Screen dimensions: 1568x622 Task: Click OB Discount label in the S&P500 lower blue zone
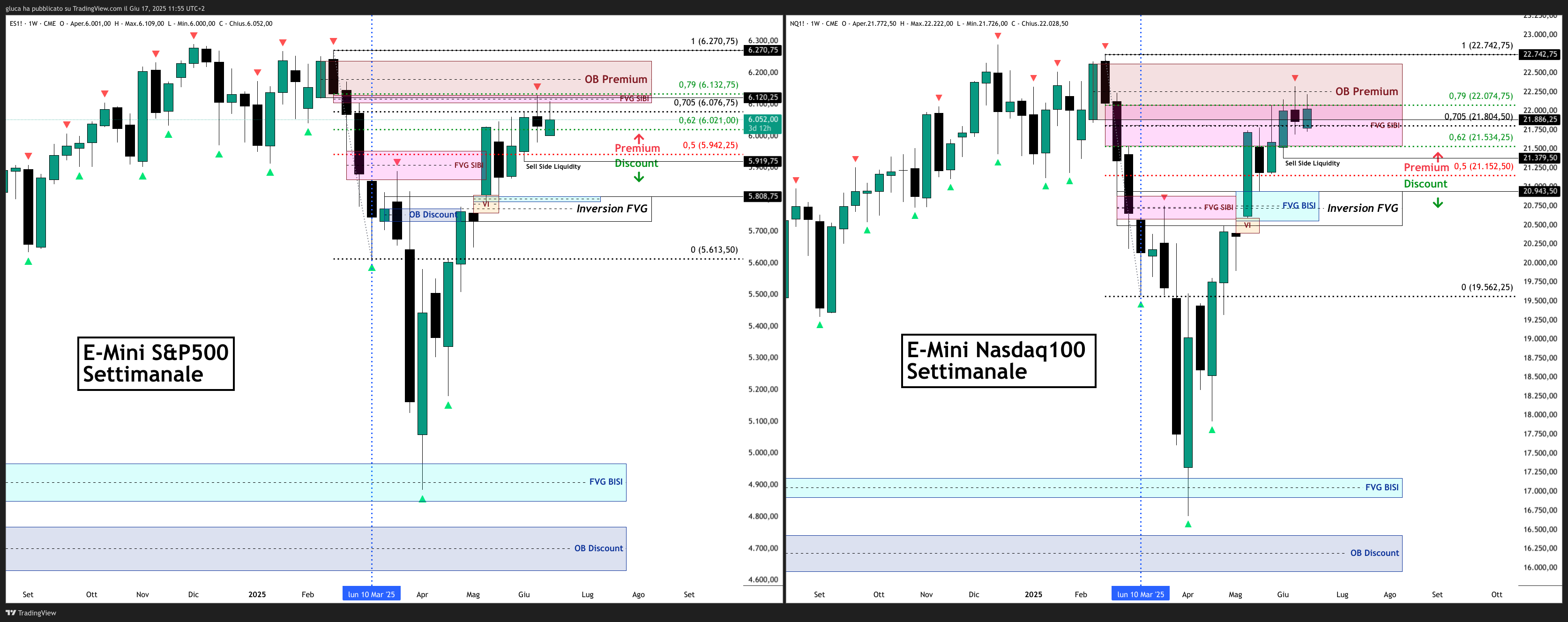tap(598, 548)
